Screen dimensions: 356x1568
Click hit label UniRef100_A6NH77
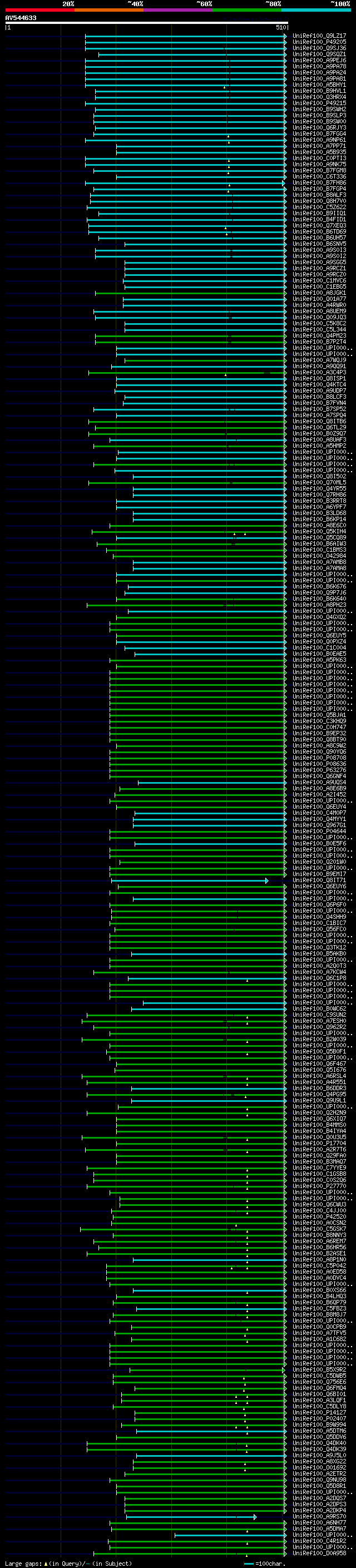[x=319, y=1523]
